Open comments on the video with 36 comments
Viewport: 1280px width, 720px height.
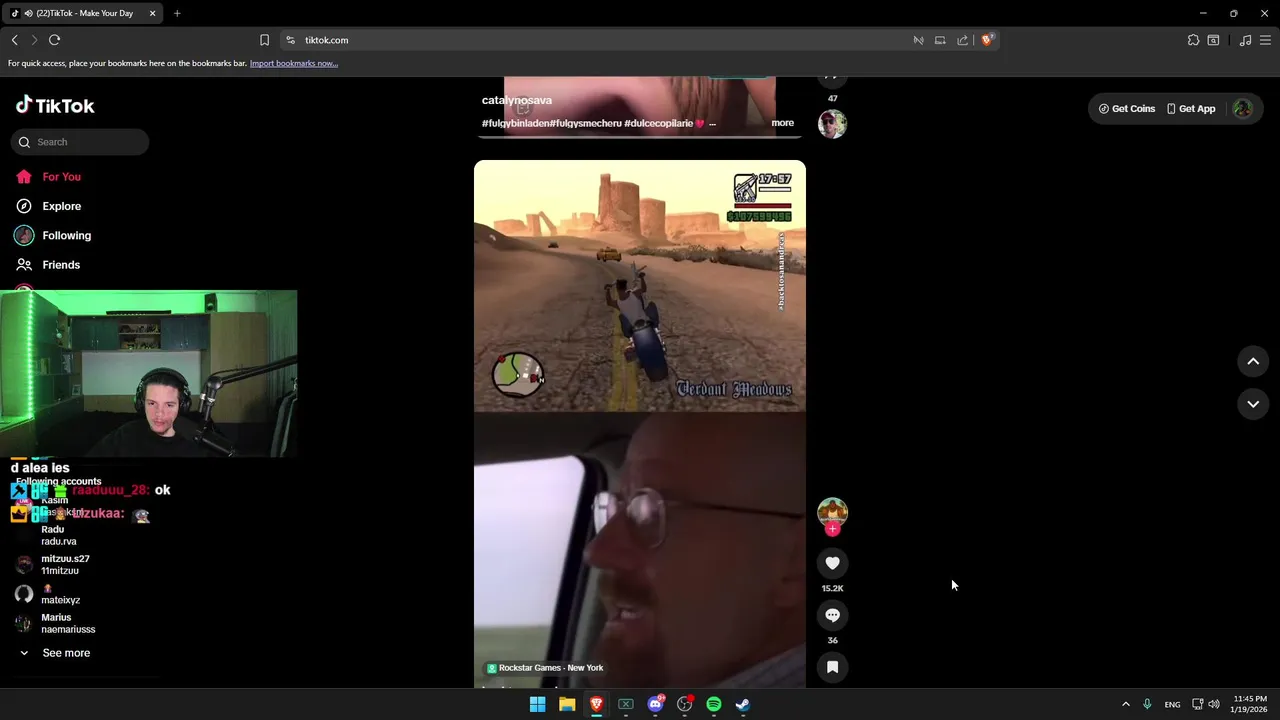(832, 615)
